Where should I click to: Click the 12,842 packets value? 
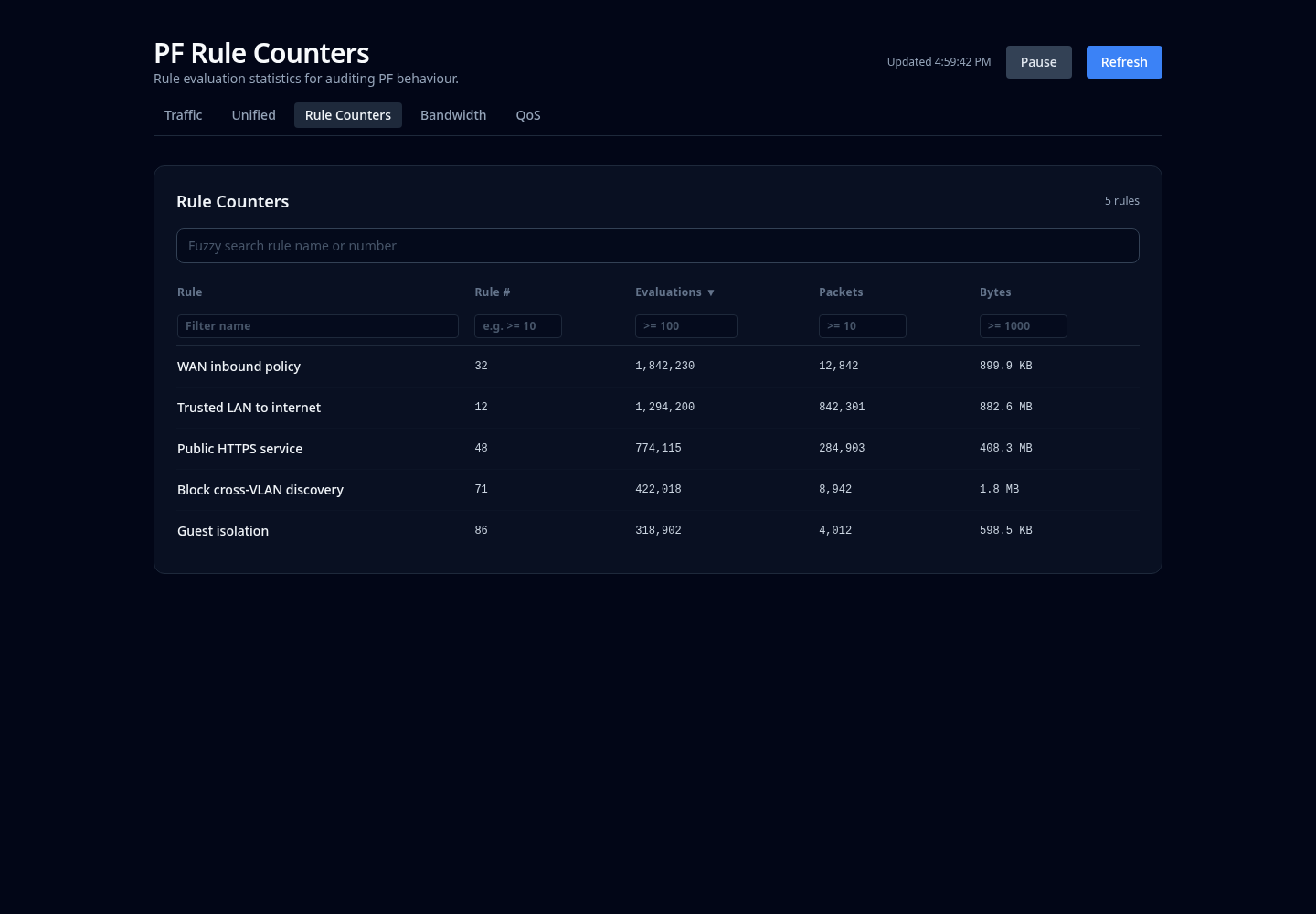click(x=839, y=366)
